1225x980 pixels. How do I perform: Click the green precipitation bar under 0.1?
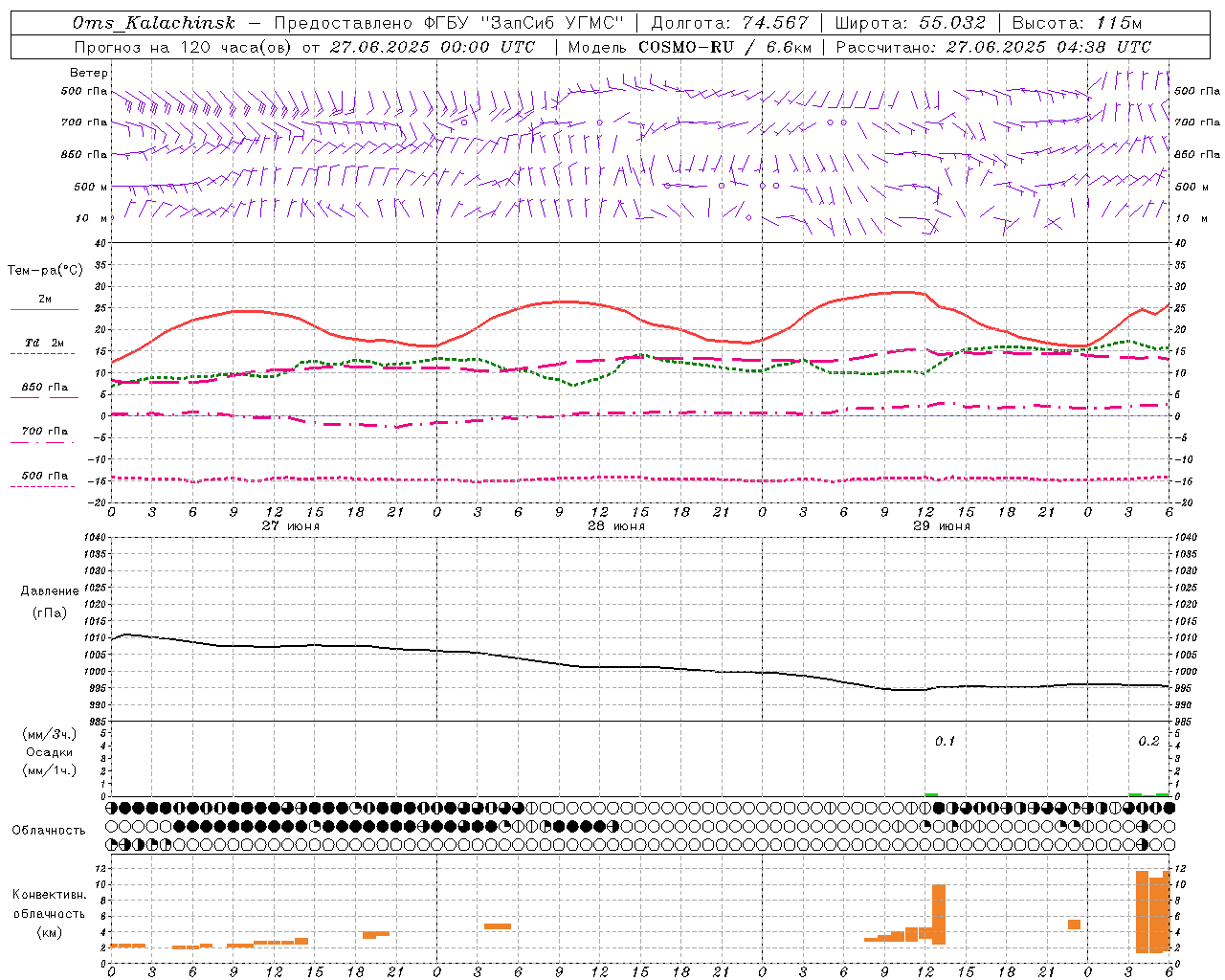pyautogui.click(x=931, y=794)
